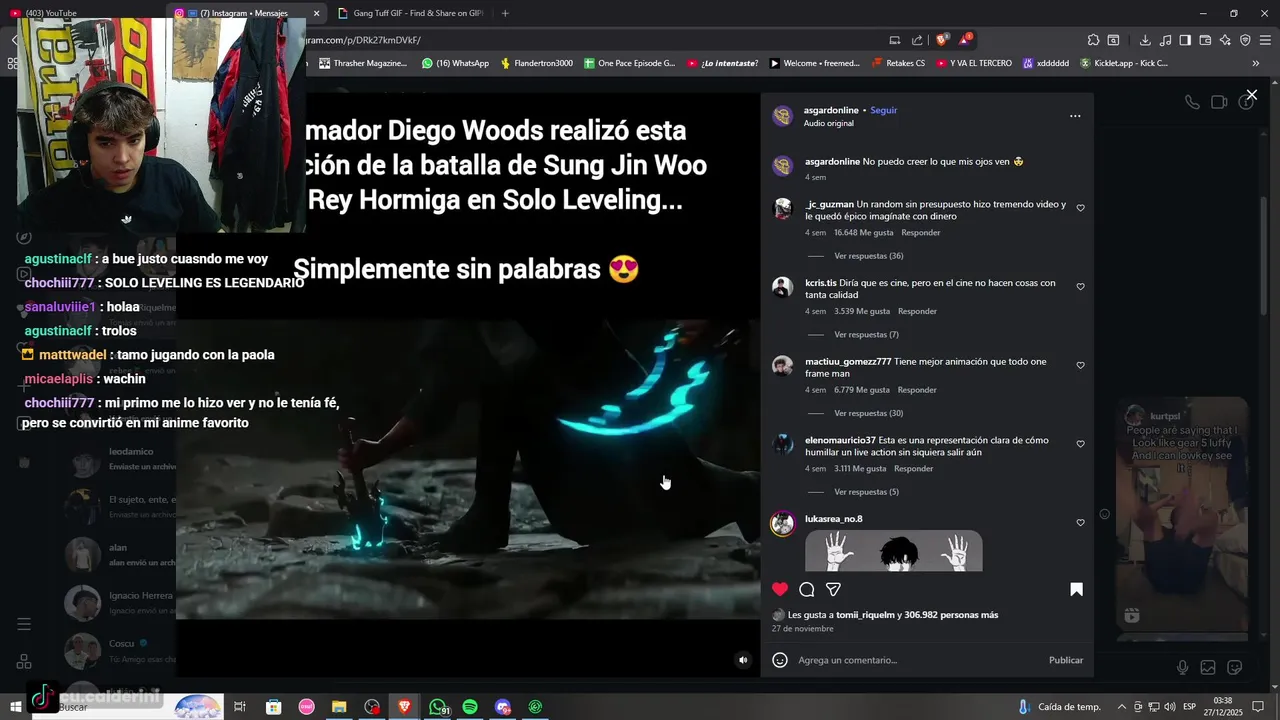This screenshot has height=720, width=1280.
Task: Open the Brave Wallet icon
Action: coord(1205,40)
